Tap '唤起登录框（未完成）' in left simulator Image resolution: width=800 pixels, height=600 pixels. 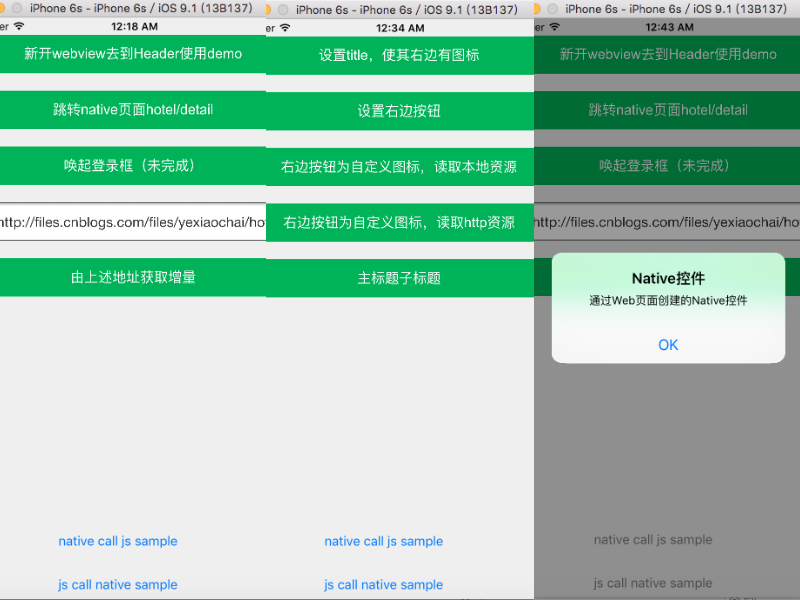click(x=133, y=166)
